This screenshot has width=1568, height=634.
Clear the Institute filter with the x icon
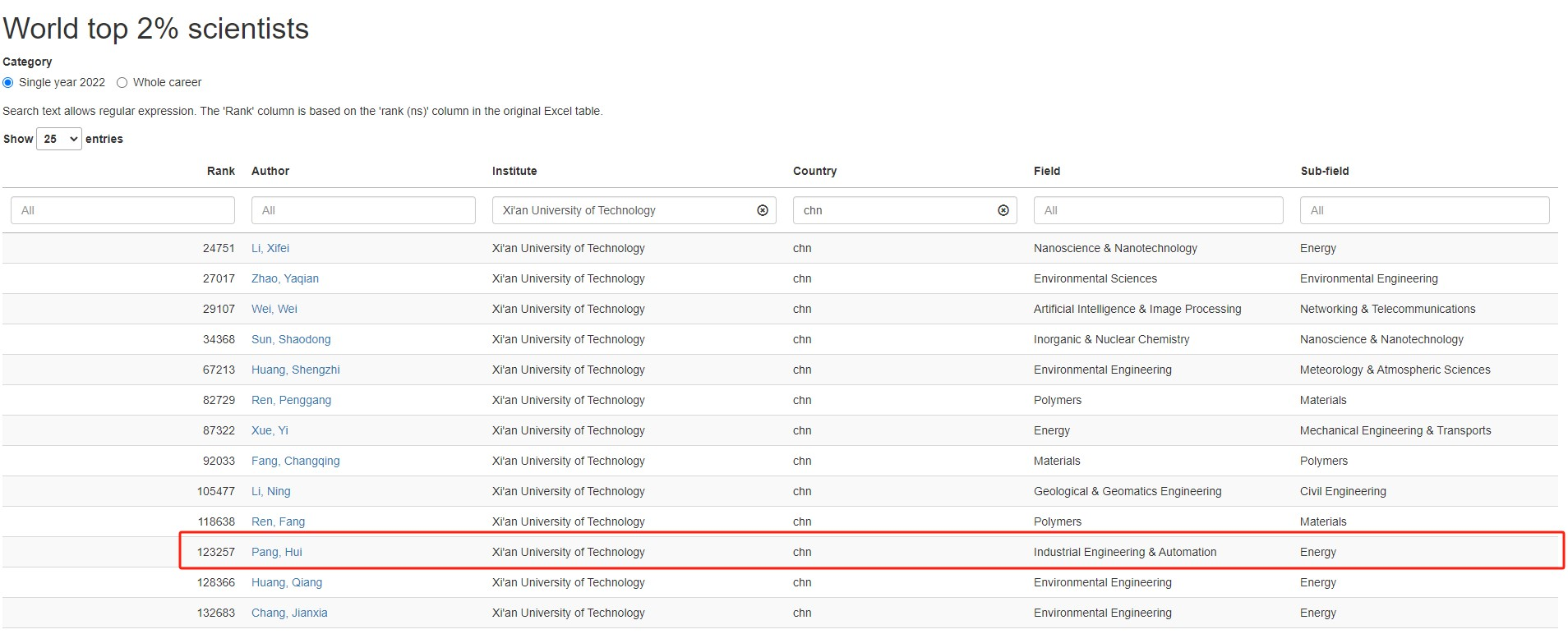(762, 210)
